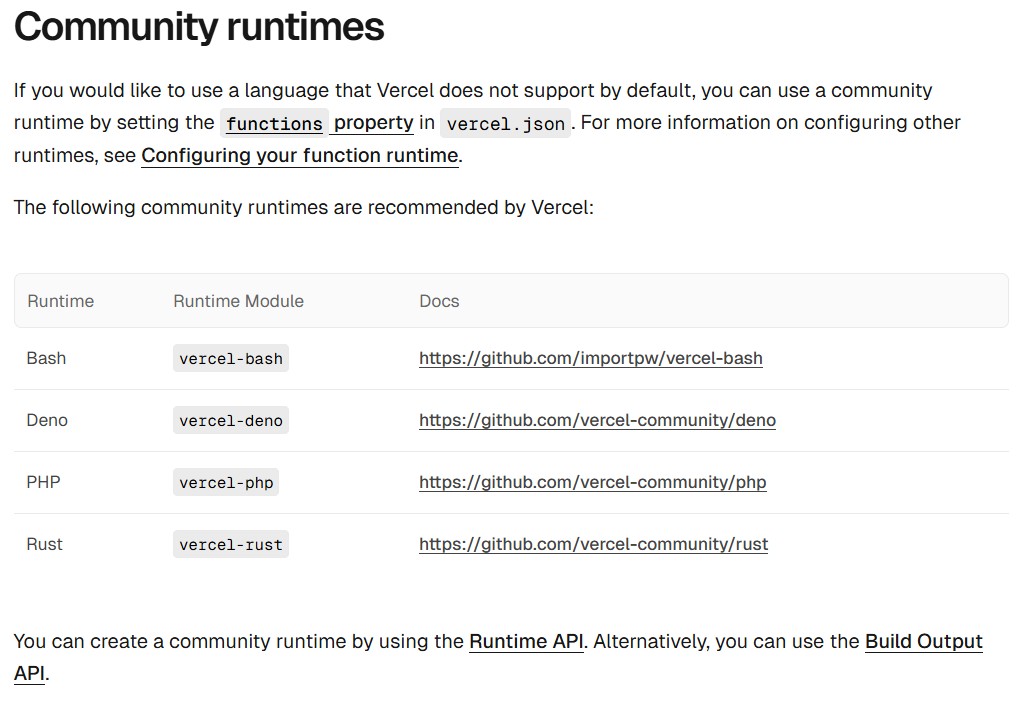Click the PHP runtime row label
Screen dimensions: 1035x712
41,482
